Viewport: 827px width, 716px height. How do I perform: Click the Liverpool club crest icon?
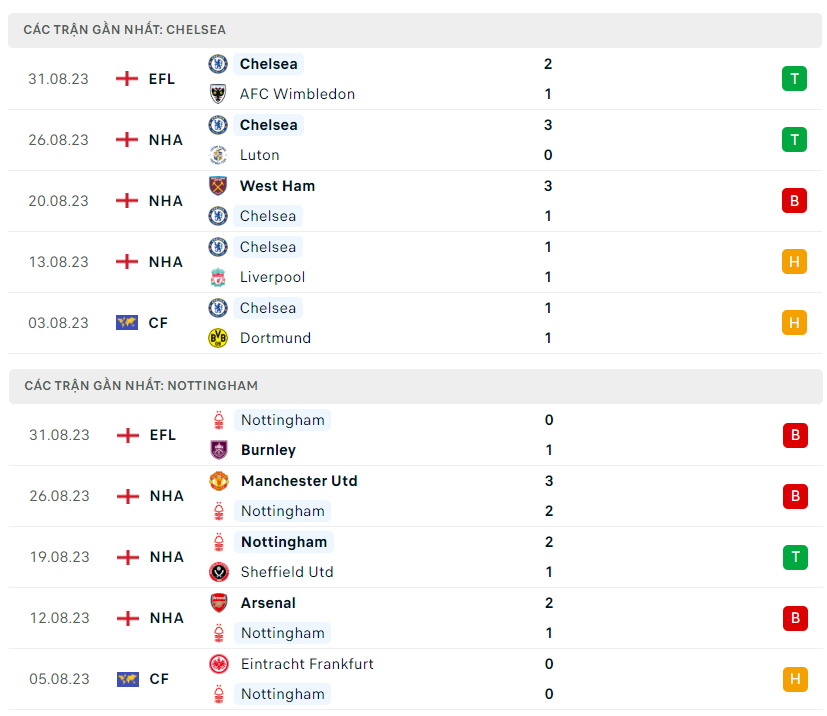click(218, 277)
